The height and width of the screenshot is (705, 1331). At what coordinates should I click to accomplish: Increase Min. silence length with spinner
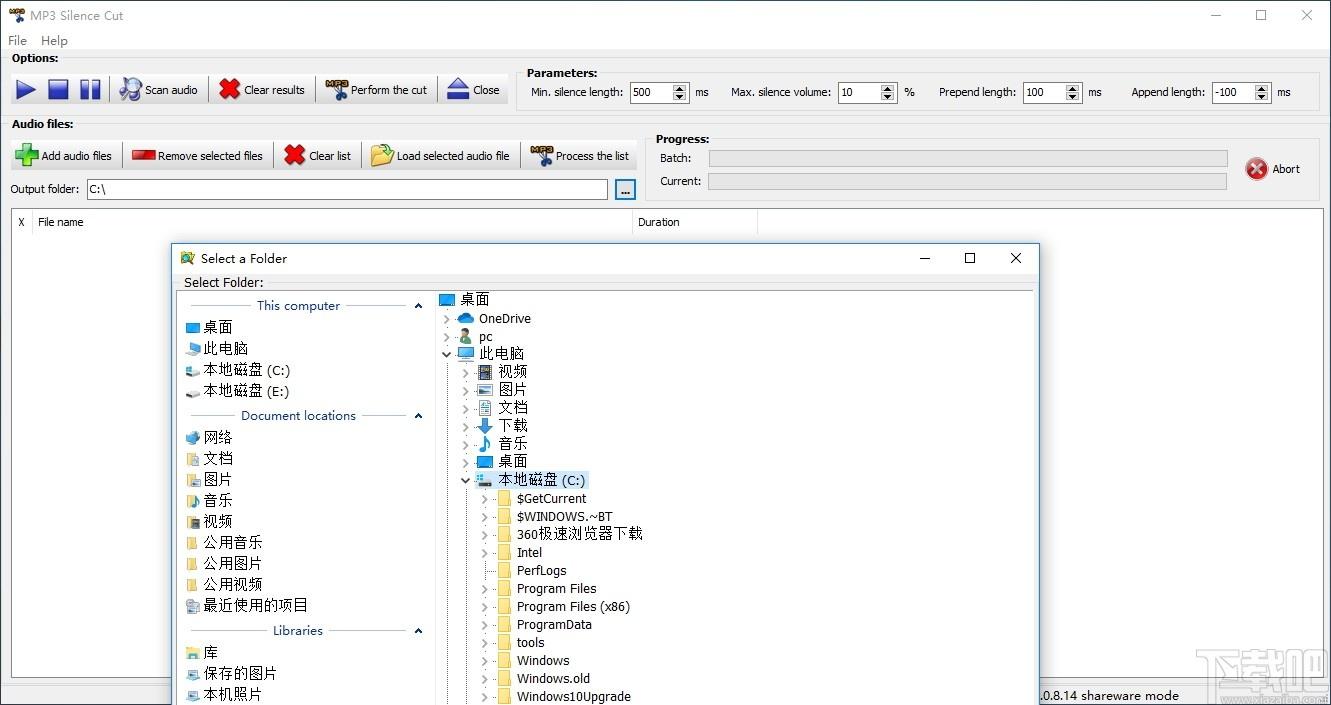click(x=680, y=87)
